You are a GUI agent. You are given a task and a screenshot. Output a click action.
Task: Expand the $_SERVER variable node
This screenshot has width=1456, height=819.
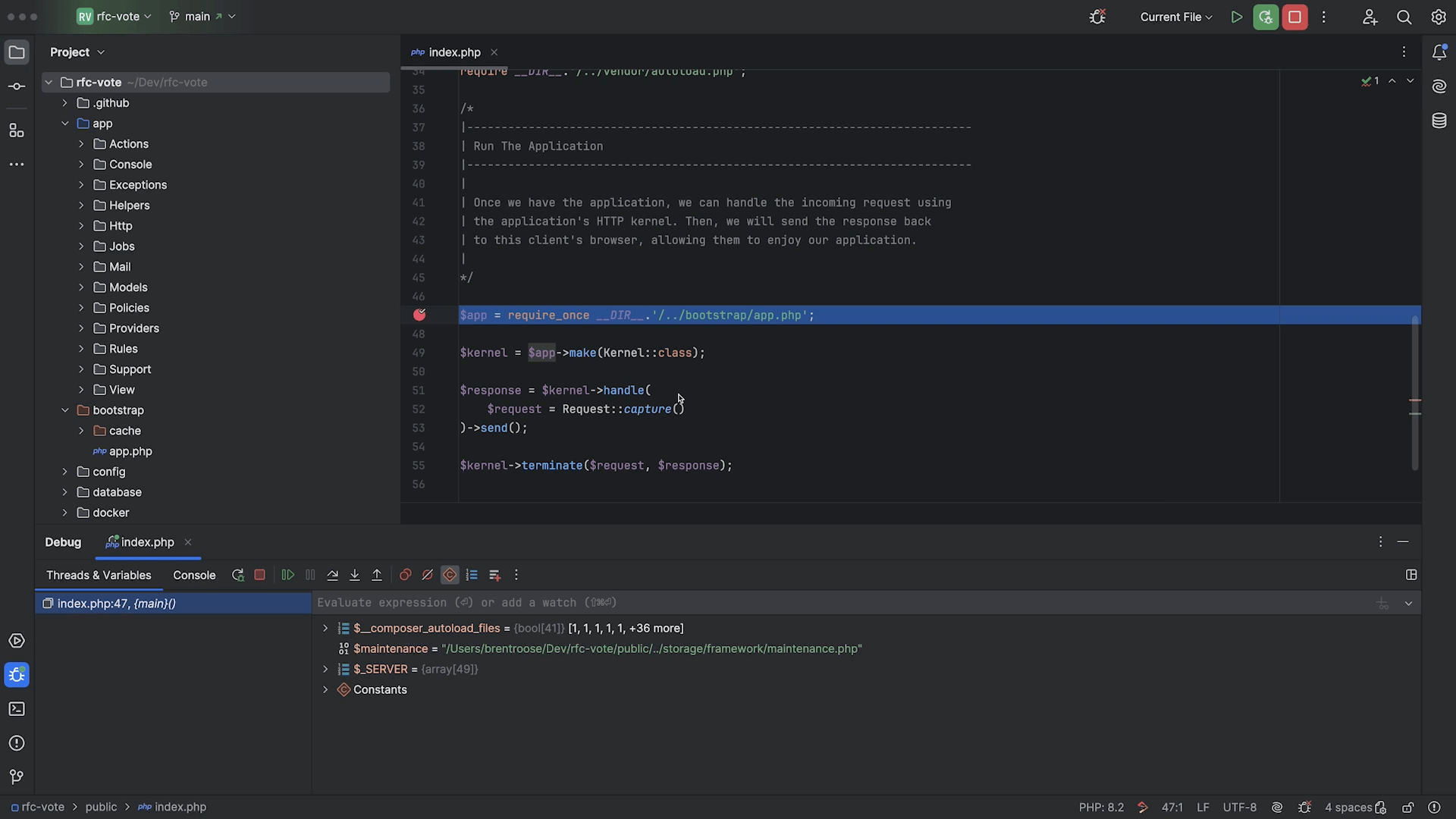tap(325, 670)
